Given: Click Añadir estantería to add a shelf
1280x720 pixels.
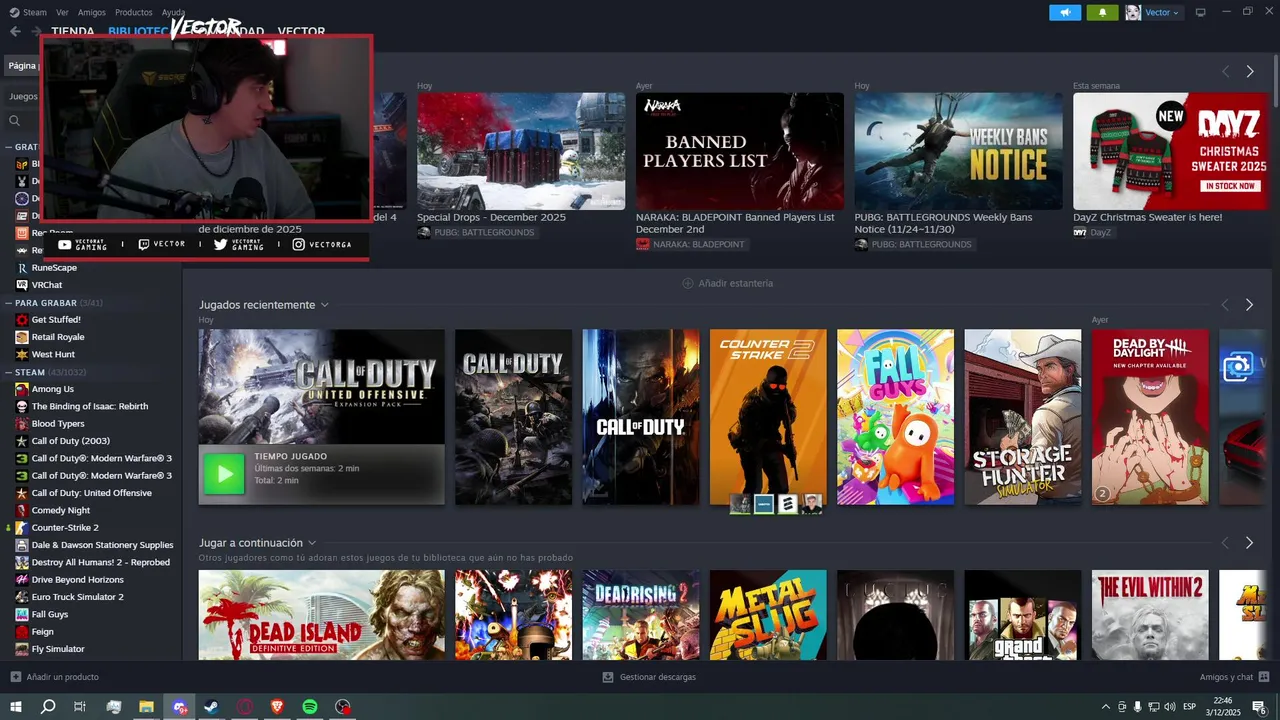Looking at the screenshot, I should pyautogui.click(x=727, y=283).
